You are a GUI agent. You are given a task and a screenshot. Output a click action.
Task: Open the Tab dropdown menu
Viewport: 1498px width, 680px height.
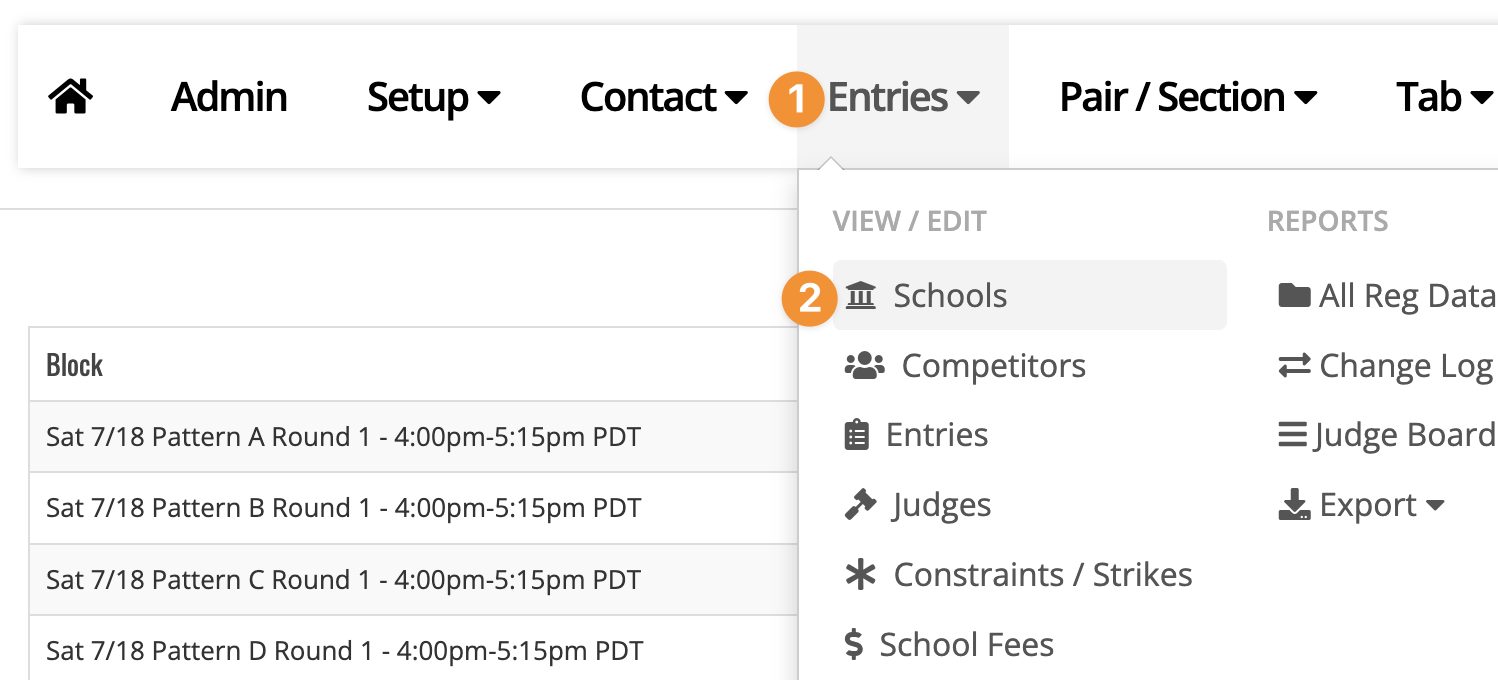click(1444, 97)
